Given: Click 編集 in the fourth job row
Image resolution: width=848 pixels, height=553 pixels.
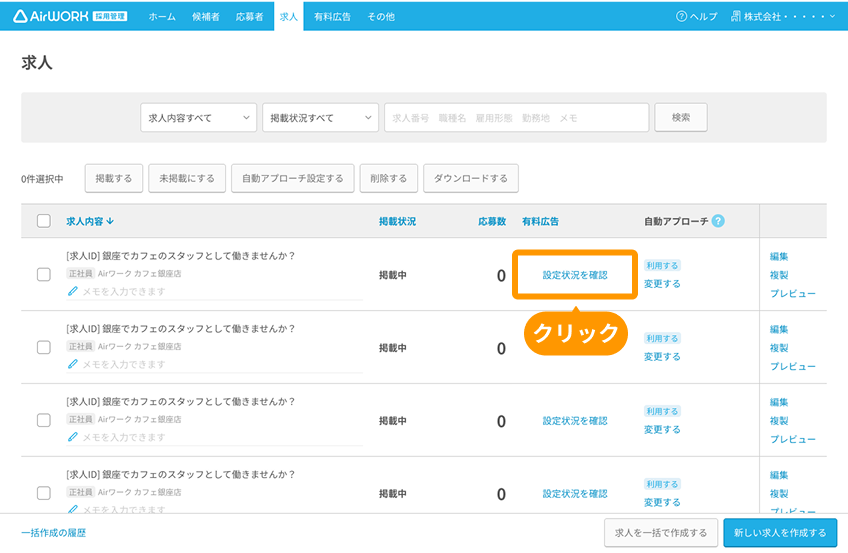Looking at the screenshot, I should 779,476.
